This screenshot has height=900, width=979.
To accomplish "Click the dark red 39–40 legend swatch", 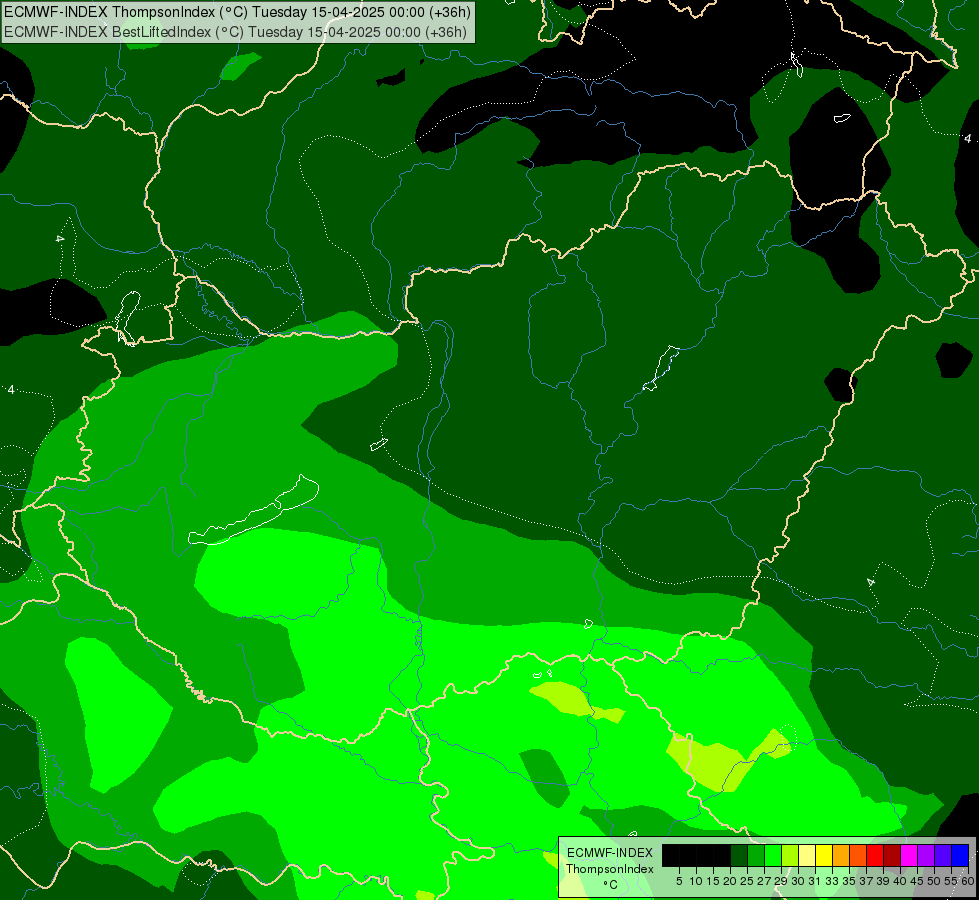I will click(892, 855).
